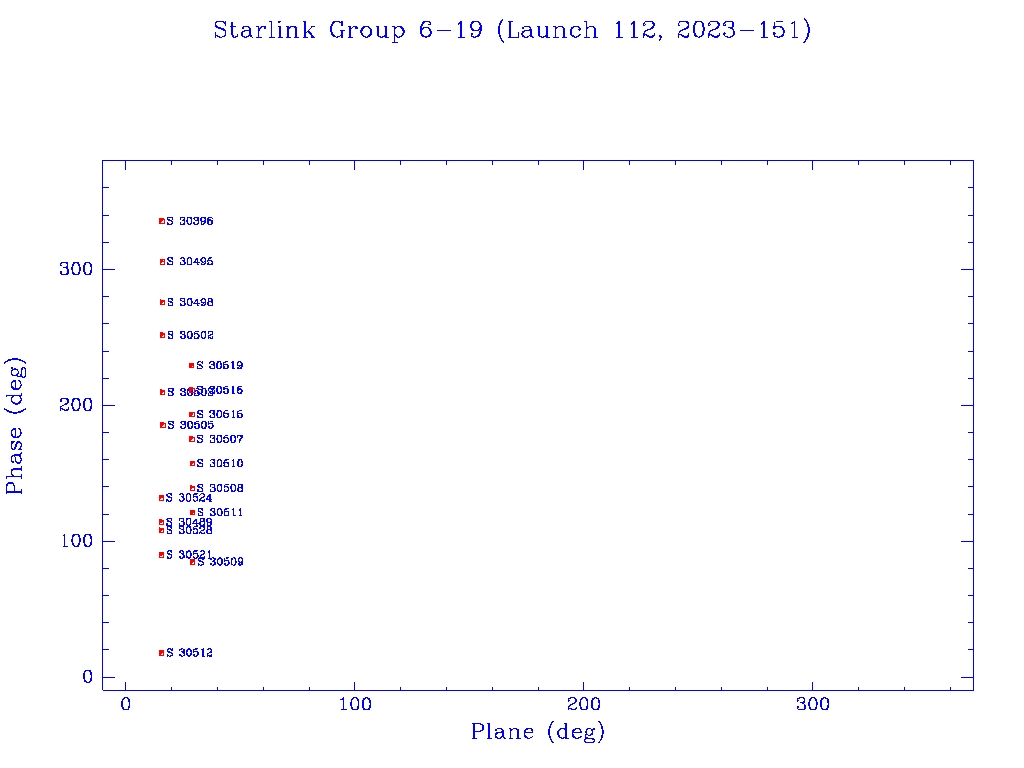This screenshot has height=768, width=1024.
Task: Select the S 30509 satellite marker
Action: [192, 562]
